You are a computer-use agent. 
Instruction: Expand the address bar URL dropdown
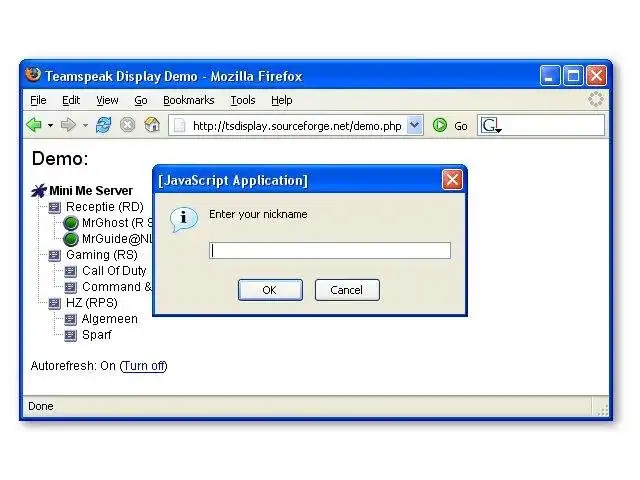(415, 125)
